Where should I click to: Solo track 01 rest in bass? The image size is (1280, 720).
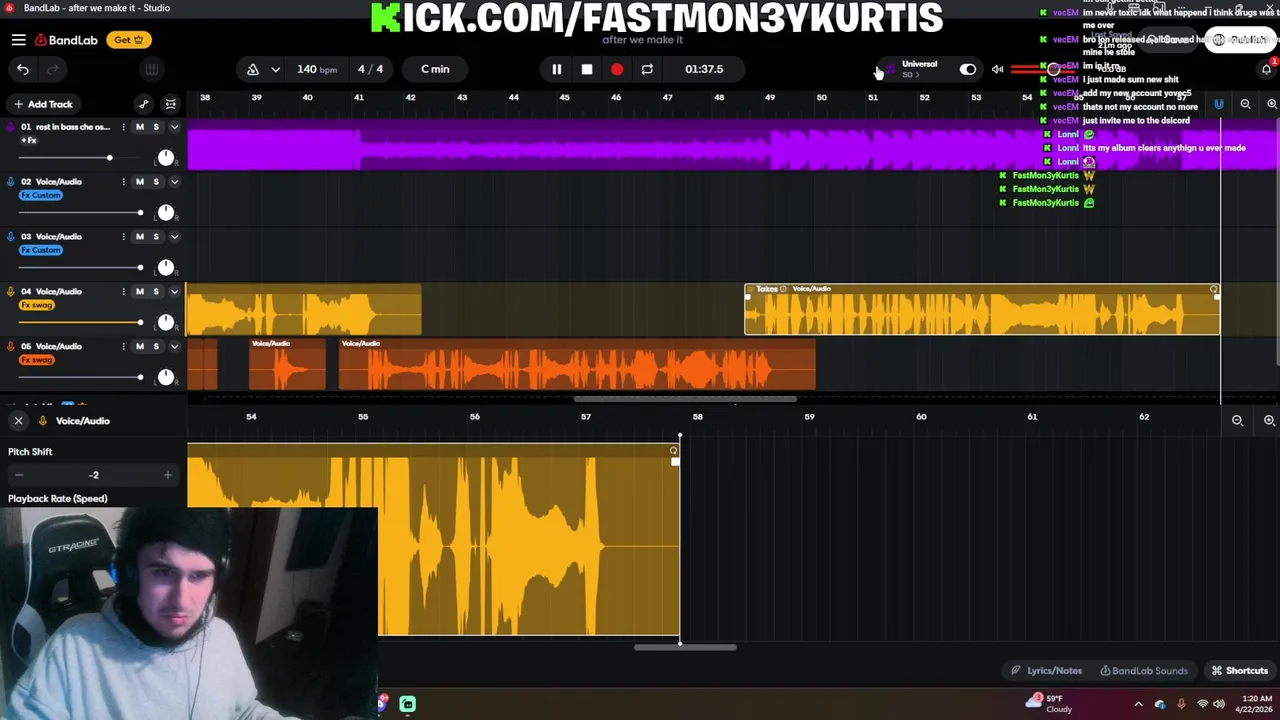point(156,127)
